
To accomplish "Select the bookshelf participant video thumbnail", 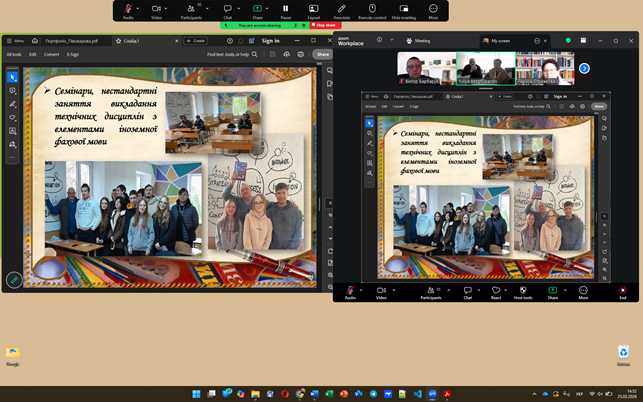I will pyautogui.click(x=545, y=69).
